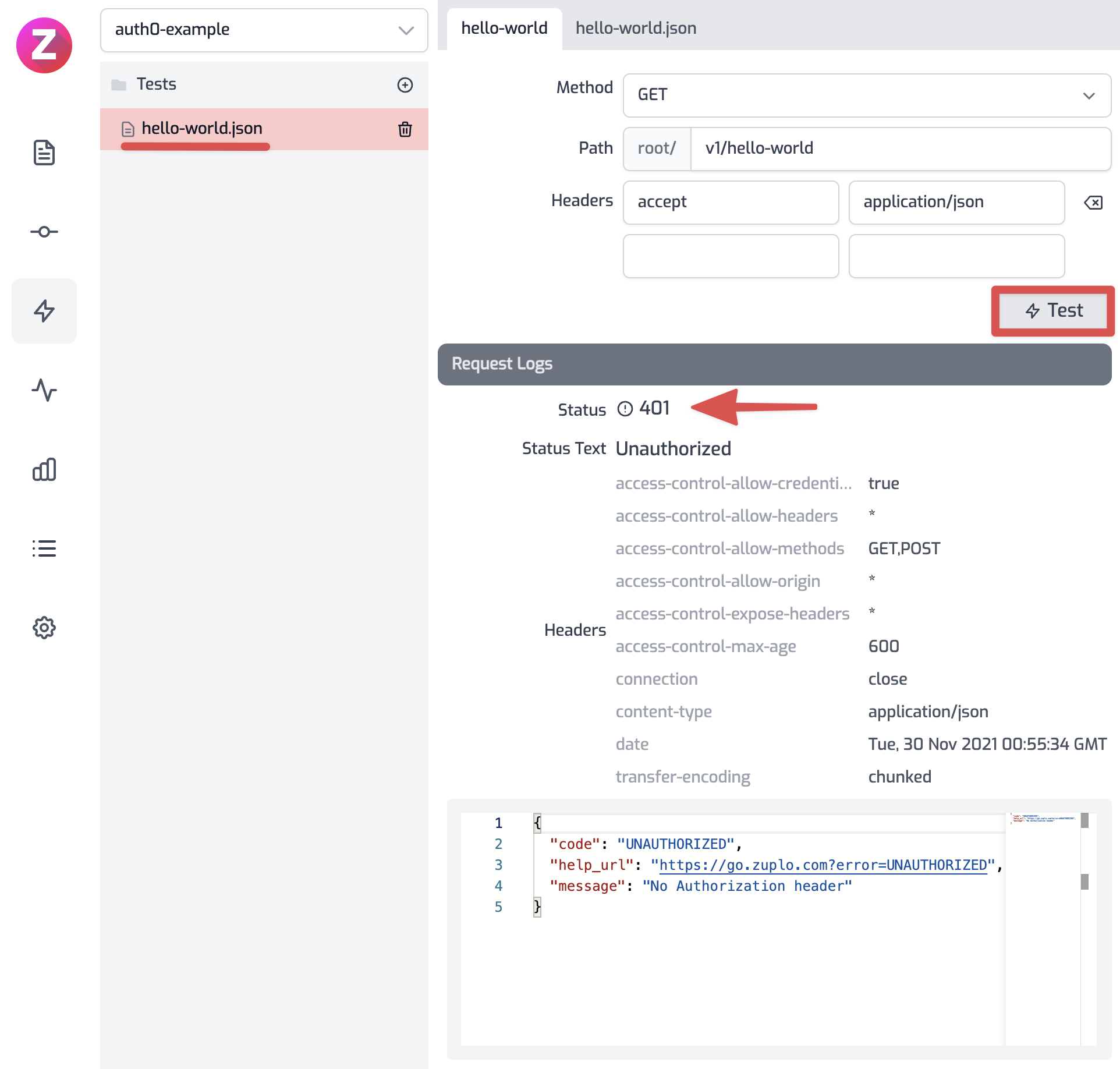The height and width of the screenshot is (1069, 1120).
Task: Open the commit/source control sidebar icon
Action: pos(44,232)
